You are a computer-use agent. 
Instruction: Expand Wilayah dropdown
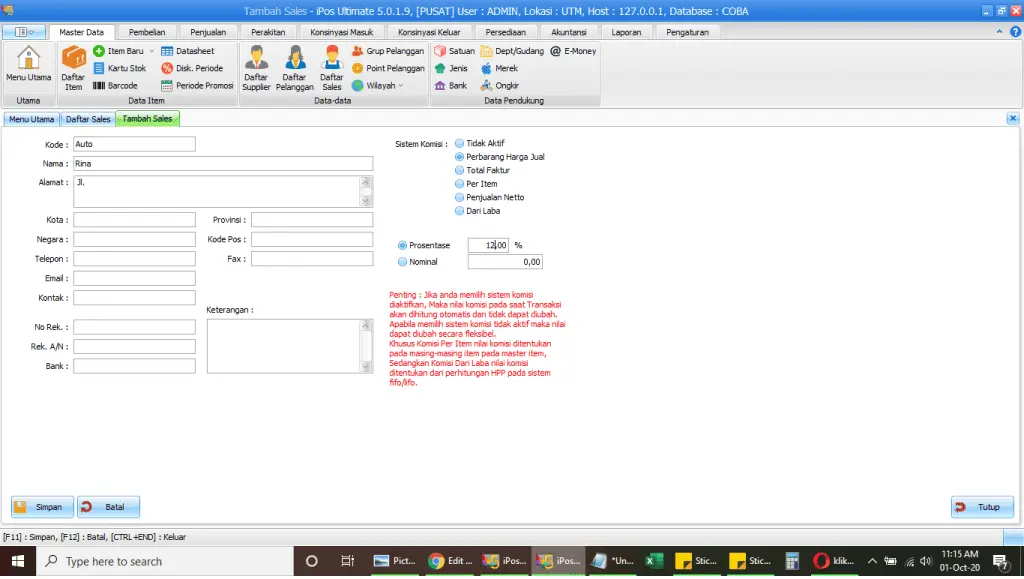coord(401,86)
